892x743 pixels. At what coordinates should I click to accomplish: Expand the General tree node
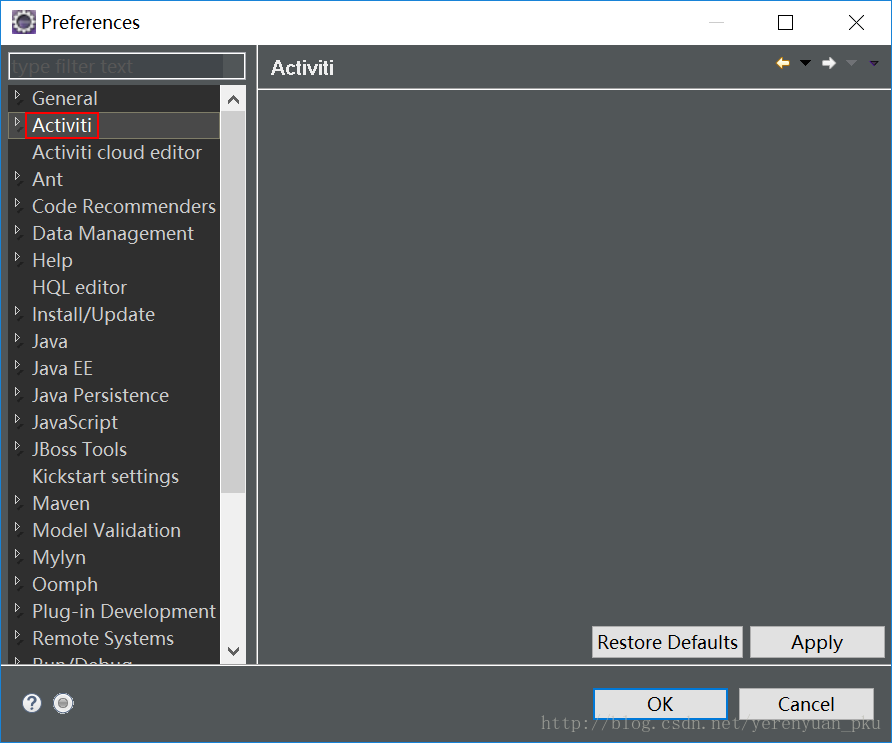point(18,94)
